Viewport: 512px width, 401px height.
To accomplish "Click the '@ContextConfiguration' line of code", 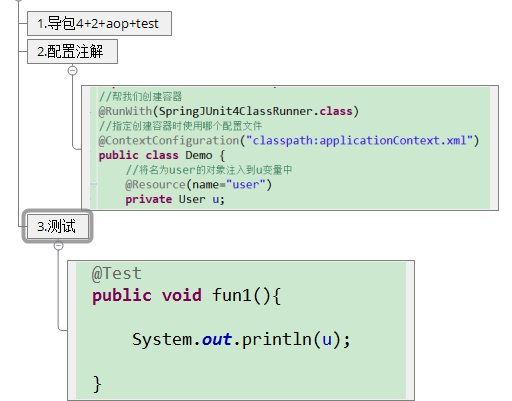I will pyautogui.click(x=289, y=141).
